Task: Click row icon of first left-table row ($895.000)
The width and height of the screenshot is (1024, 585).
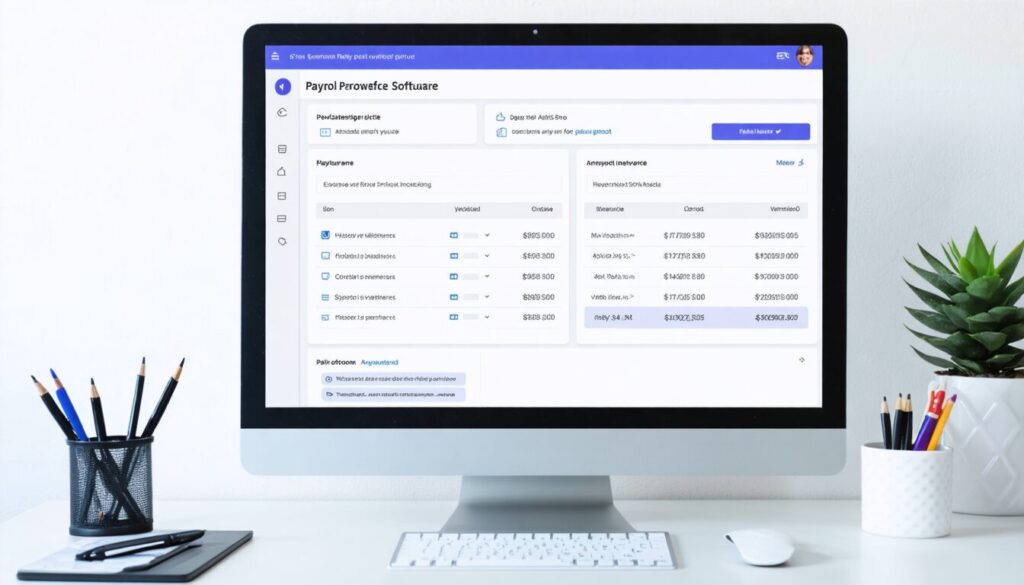Action: tap(325, 235)
